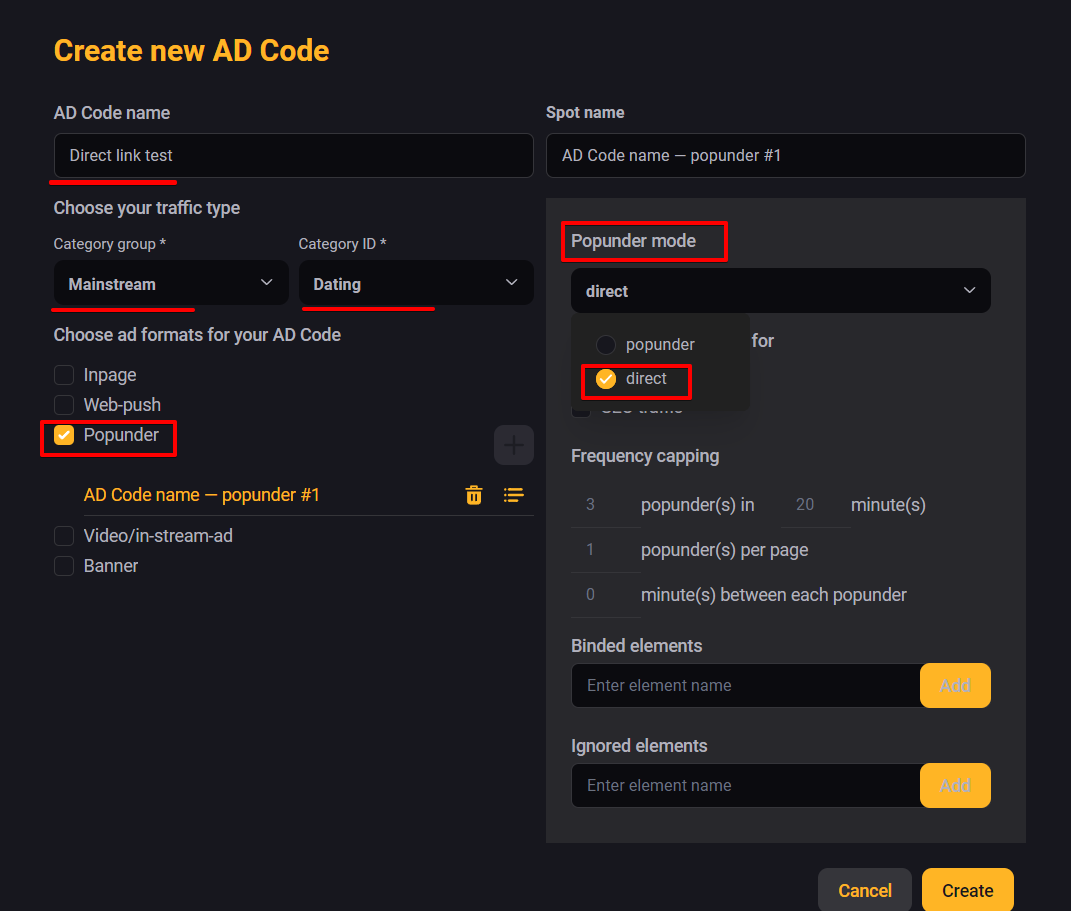
Task: Choose the direct option in mode list
Action: coord(606,379)
